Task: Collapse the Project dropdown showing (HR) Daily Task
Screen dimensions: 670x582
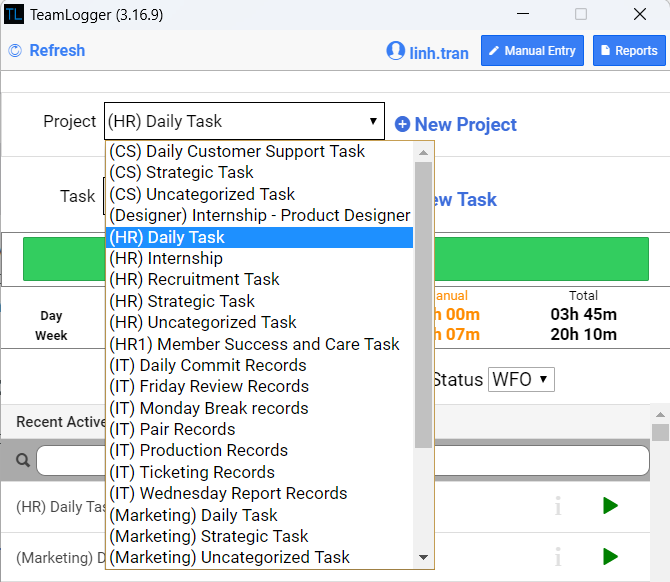Action: click(244, 122)
